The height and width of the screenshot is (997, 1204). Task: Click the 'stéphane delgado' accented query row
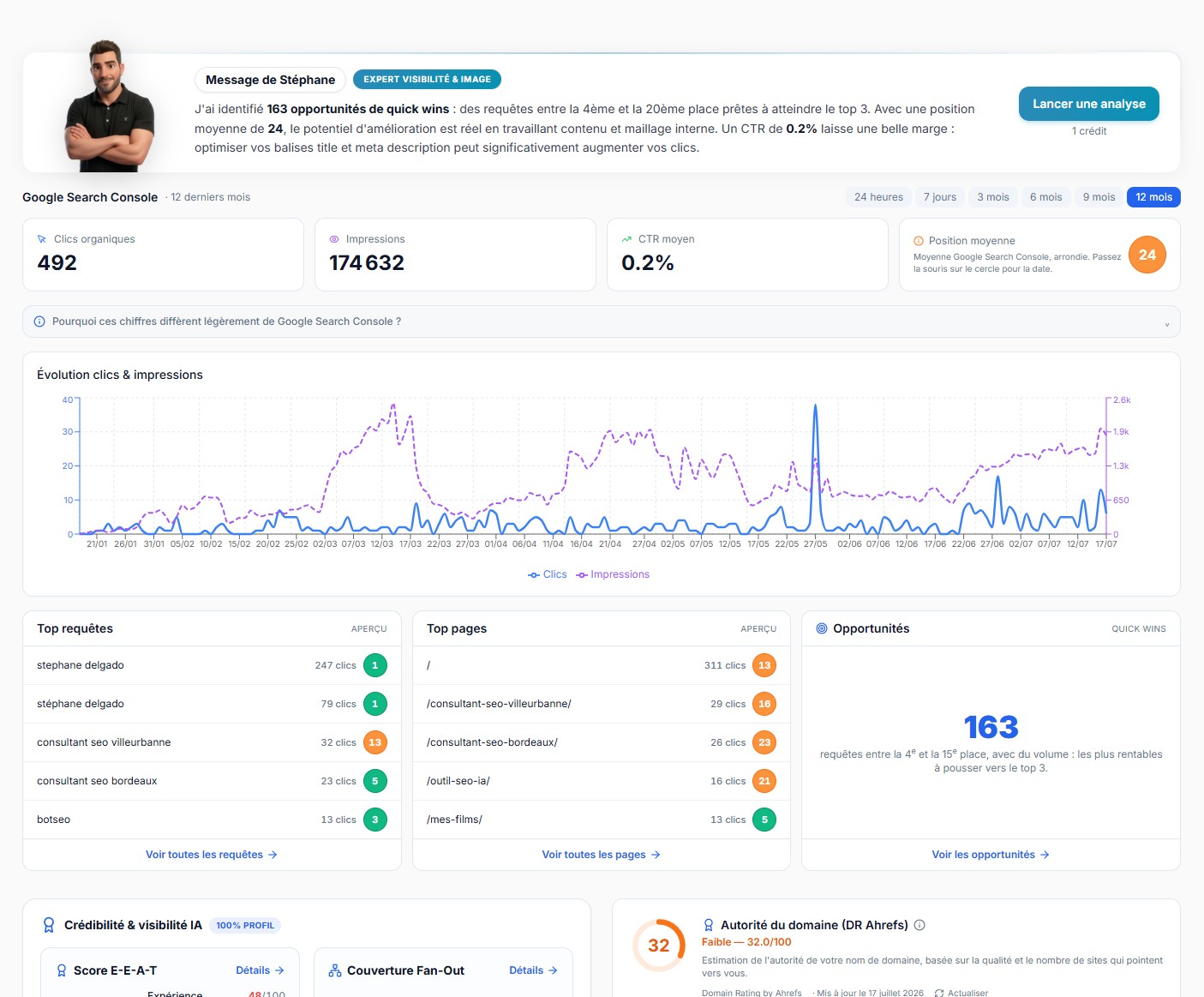click(x=212, y=704)
